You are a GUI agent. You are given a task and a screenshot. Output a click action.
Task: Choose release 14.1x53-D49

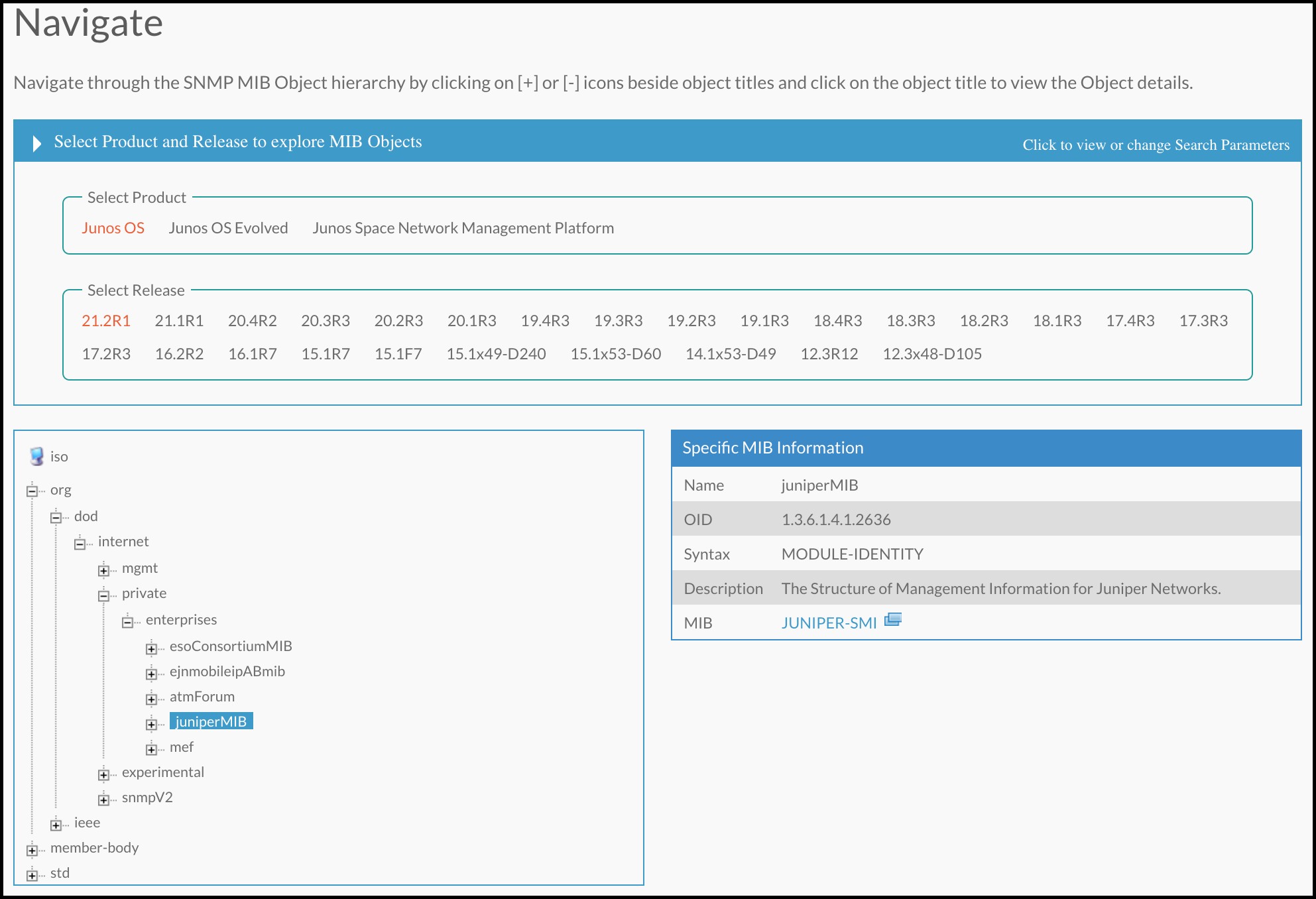(731, 354)
